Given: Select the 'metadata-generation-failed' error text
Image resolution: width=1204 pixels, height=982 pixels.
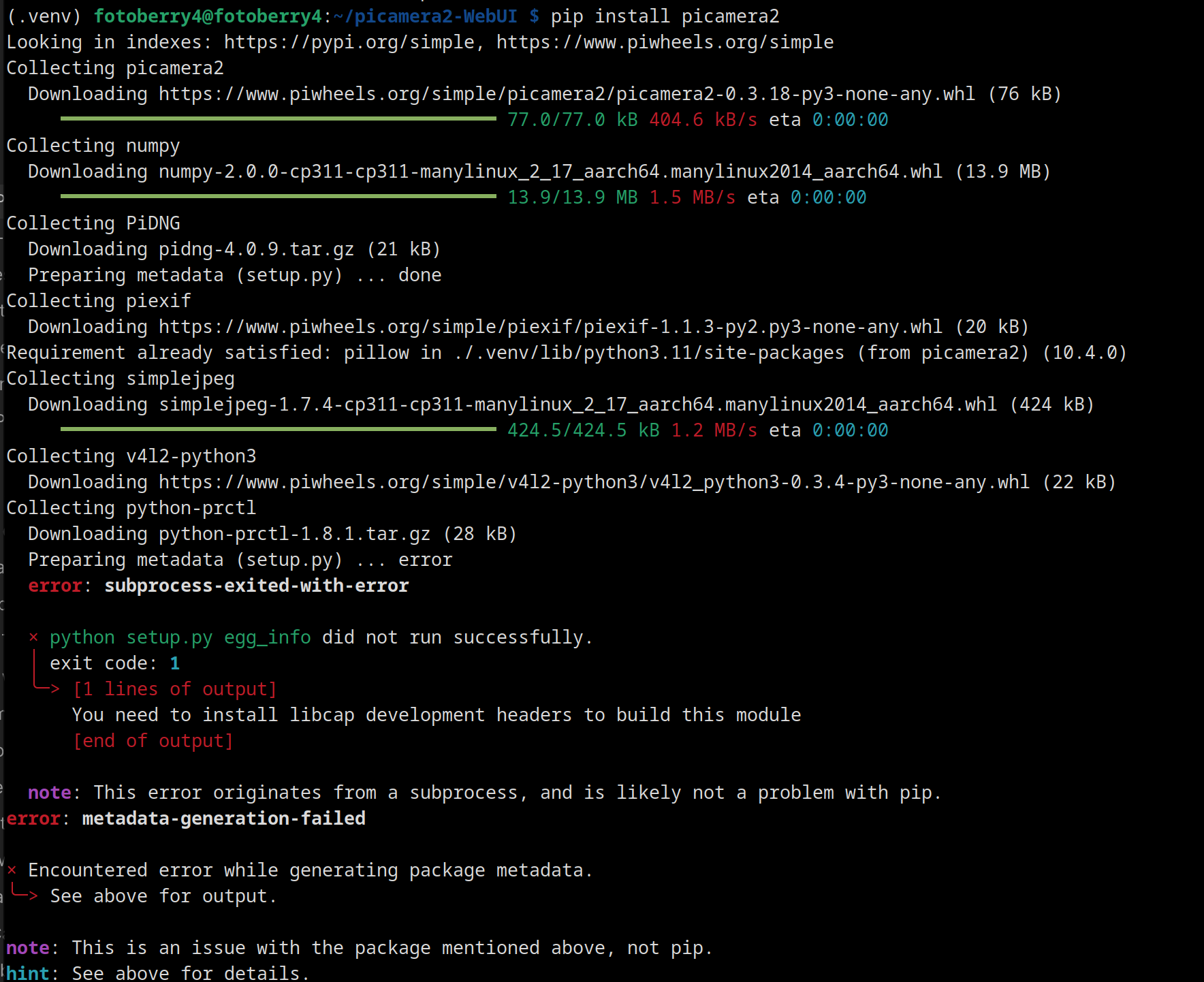Looking at the screenshot, I should (x=224, y=819).
